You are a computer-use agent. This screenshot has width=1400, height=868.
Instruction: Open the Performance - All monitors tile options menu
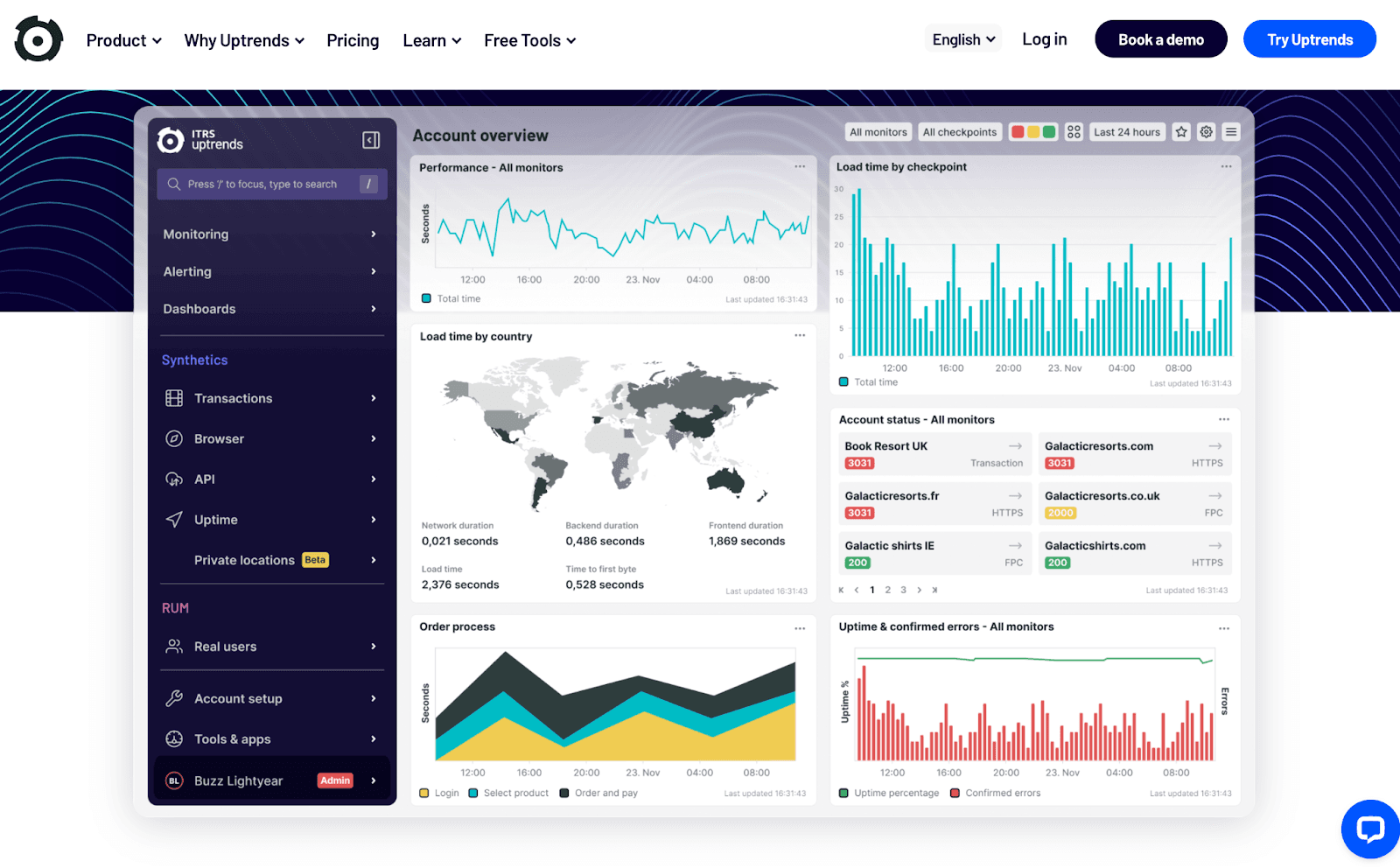[x=800, y=166]
